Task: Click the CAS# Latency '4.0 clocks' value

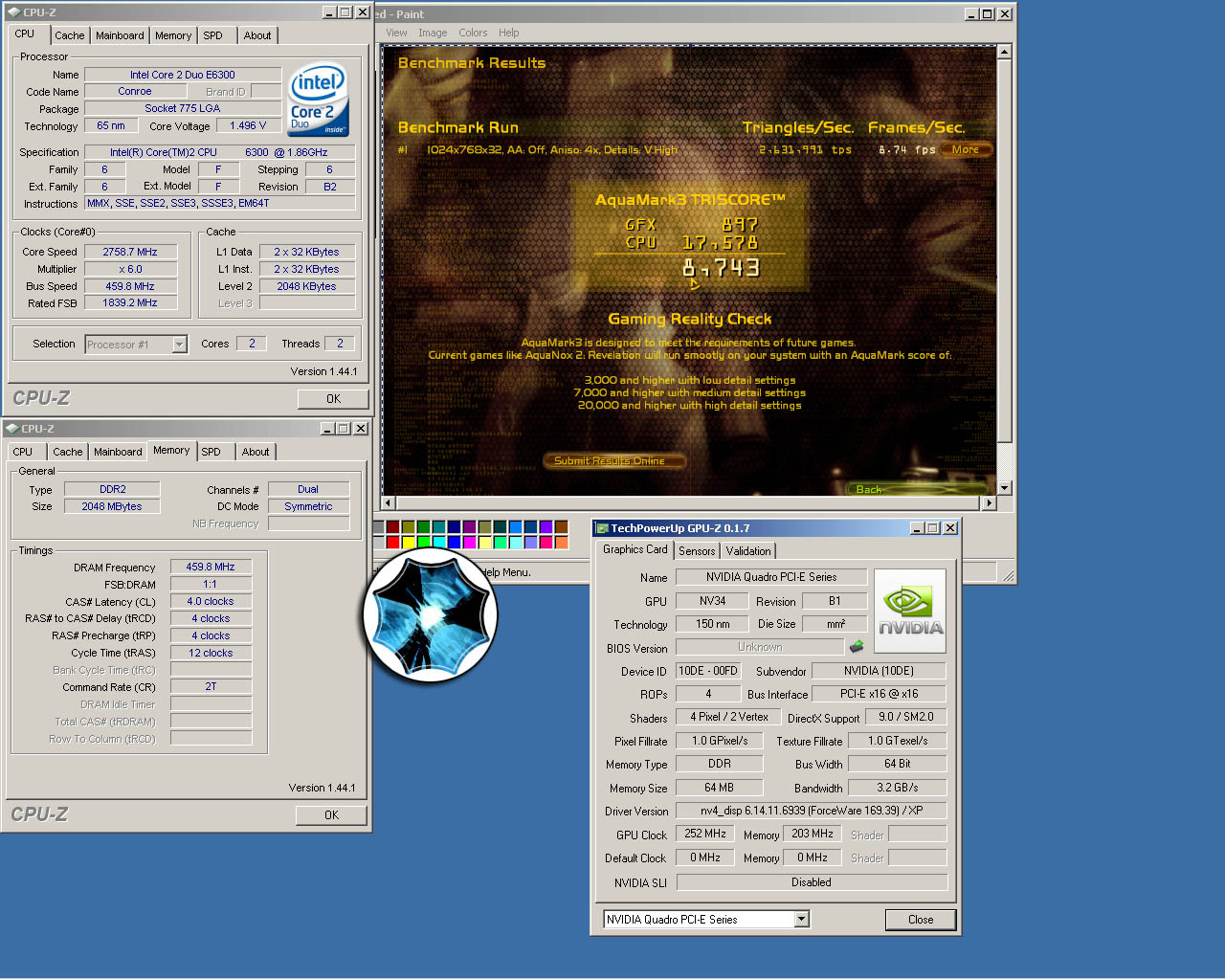Action: pos(211,601)
